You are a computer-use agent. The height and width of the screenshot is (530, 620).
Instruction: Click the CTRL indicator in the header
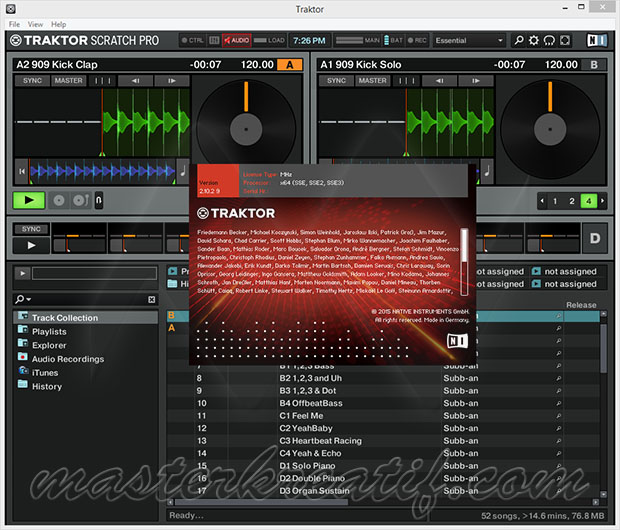[x=193, y=40]
